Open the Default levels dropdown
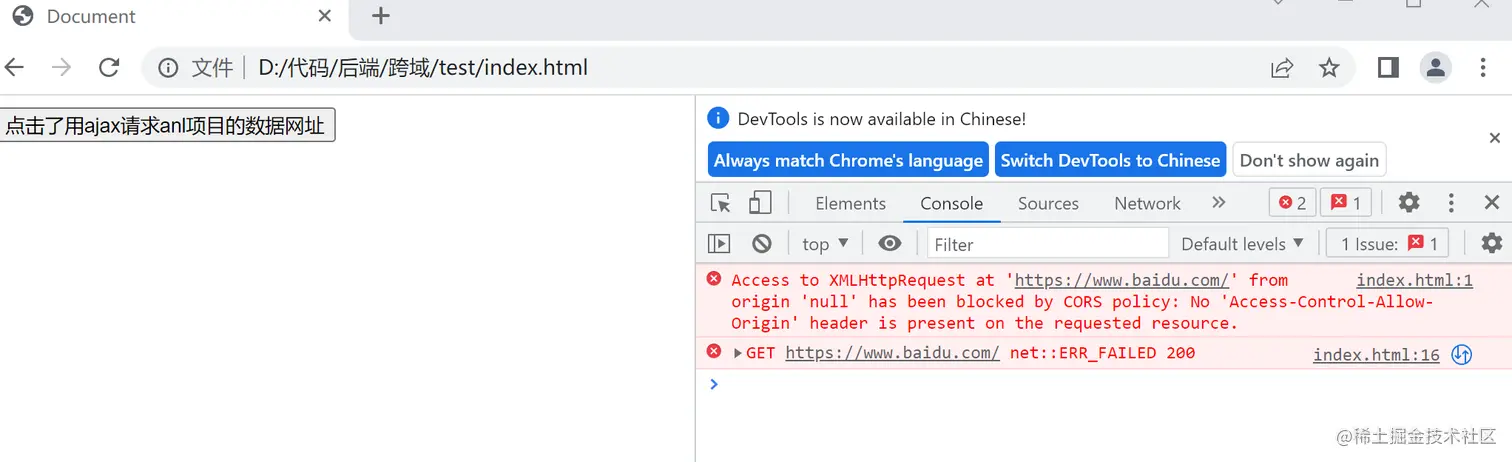1512x462 pixels. click(1243, 243)
